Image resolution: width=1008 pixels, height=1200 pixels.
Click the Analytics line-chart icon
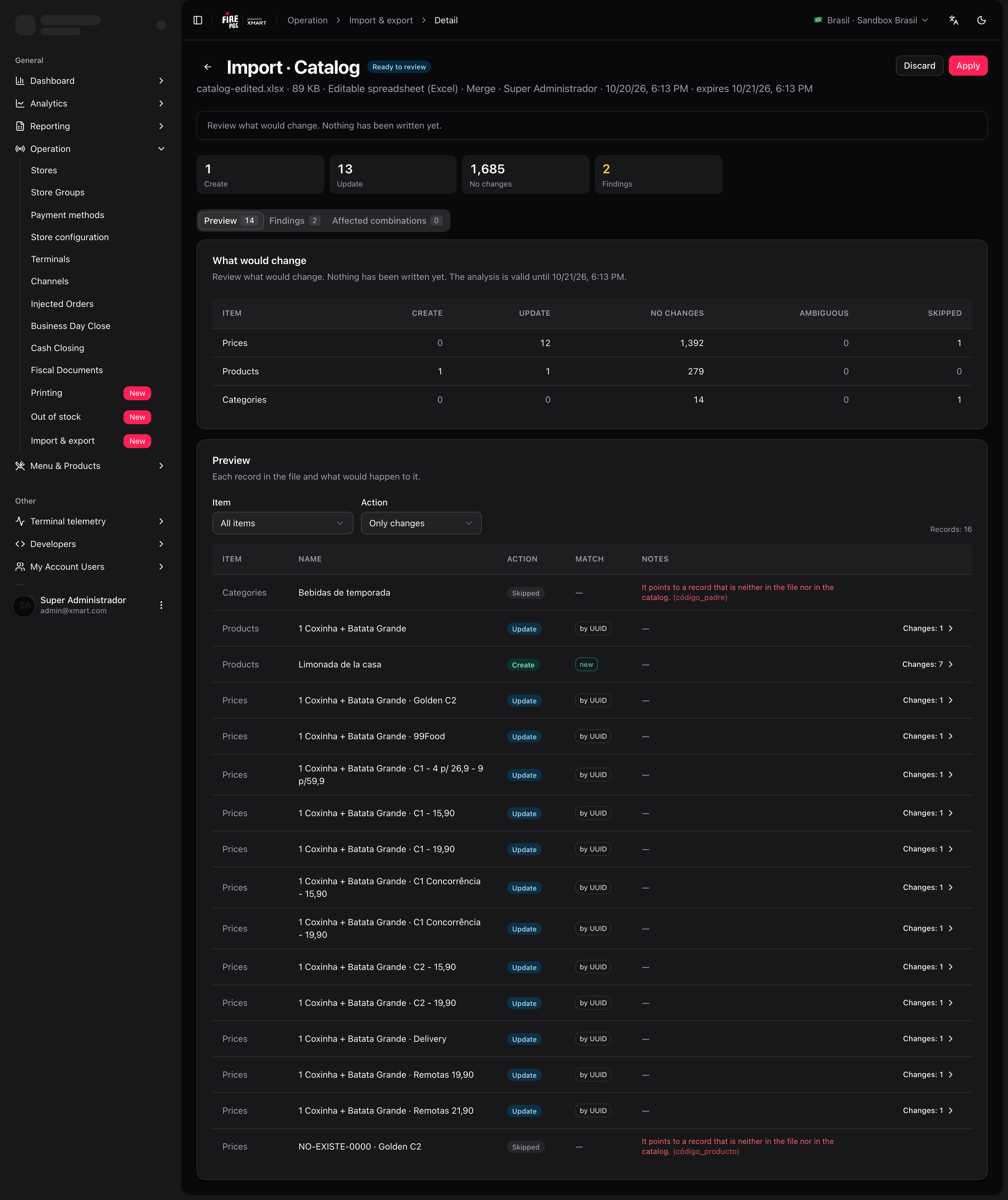click(x=20, y=103)
